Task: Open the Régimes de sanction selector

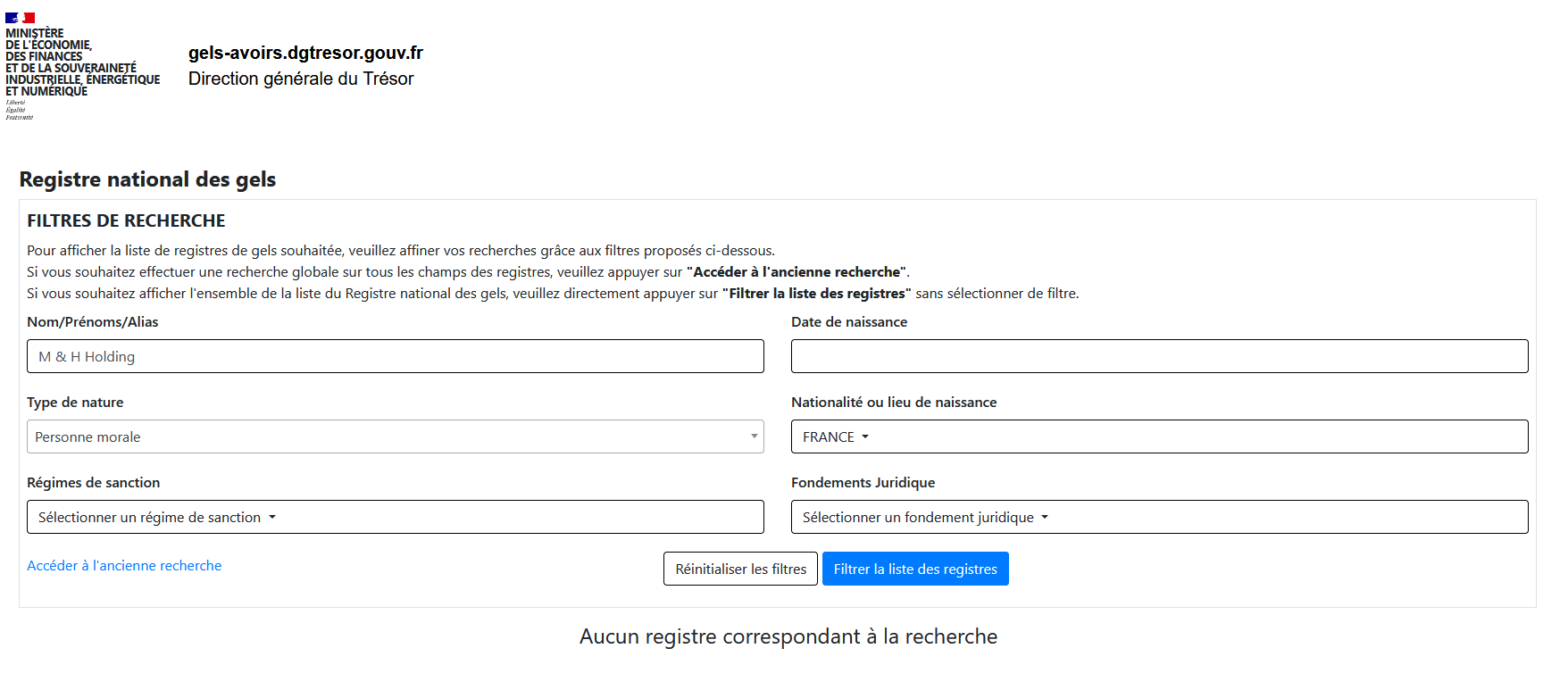Action: [x=395, y=517]
